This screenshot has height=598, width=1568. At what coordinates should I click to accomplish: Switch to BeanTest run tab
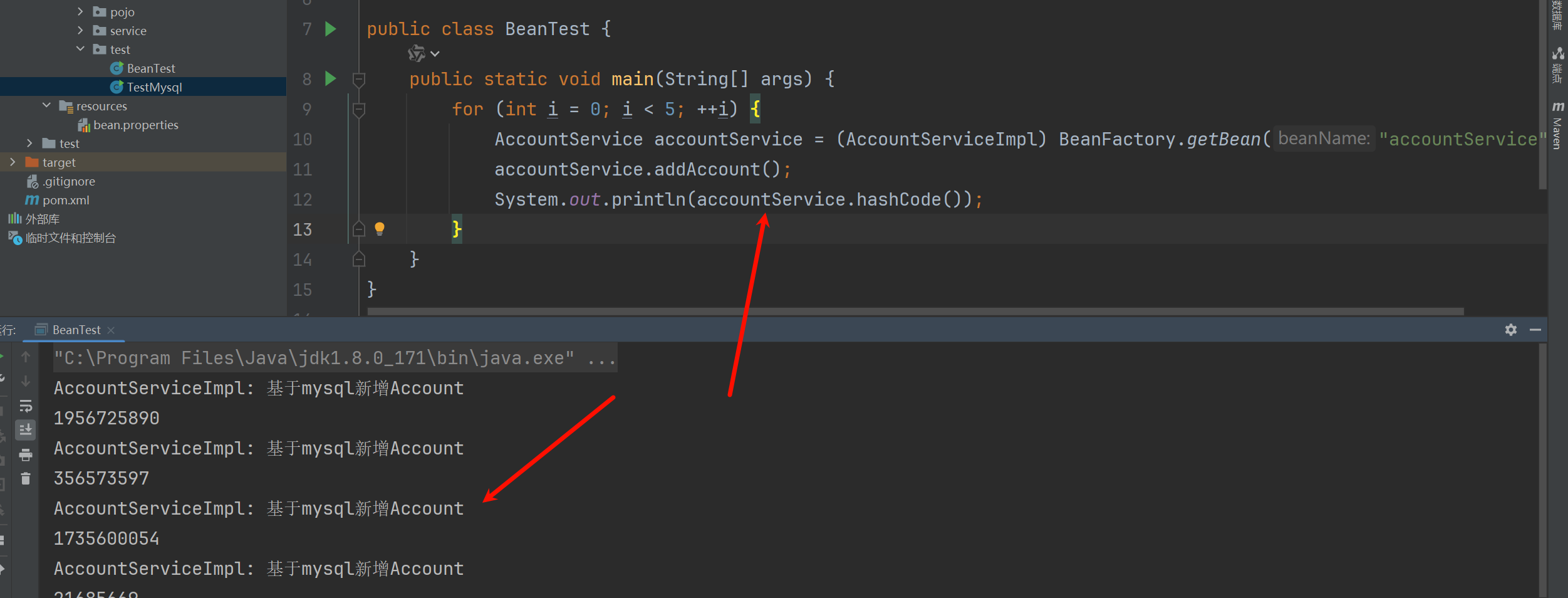(76, 330)
